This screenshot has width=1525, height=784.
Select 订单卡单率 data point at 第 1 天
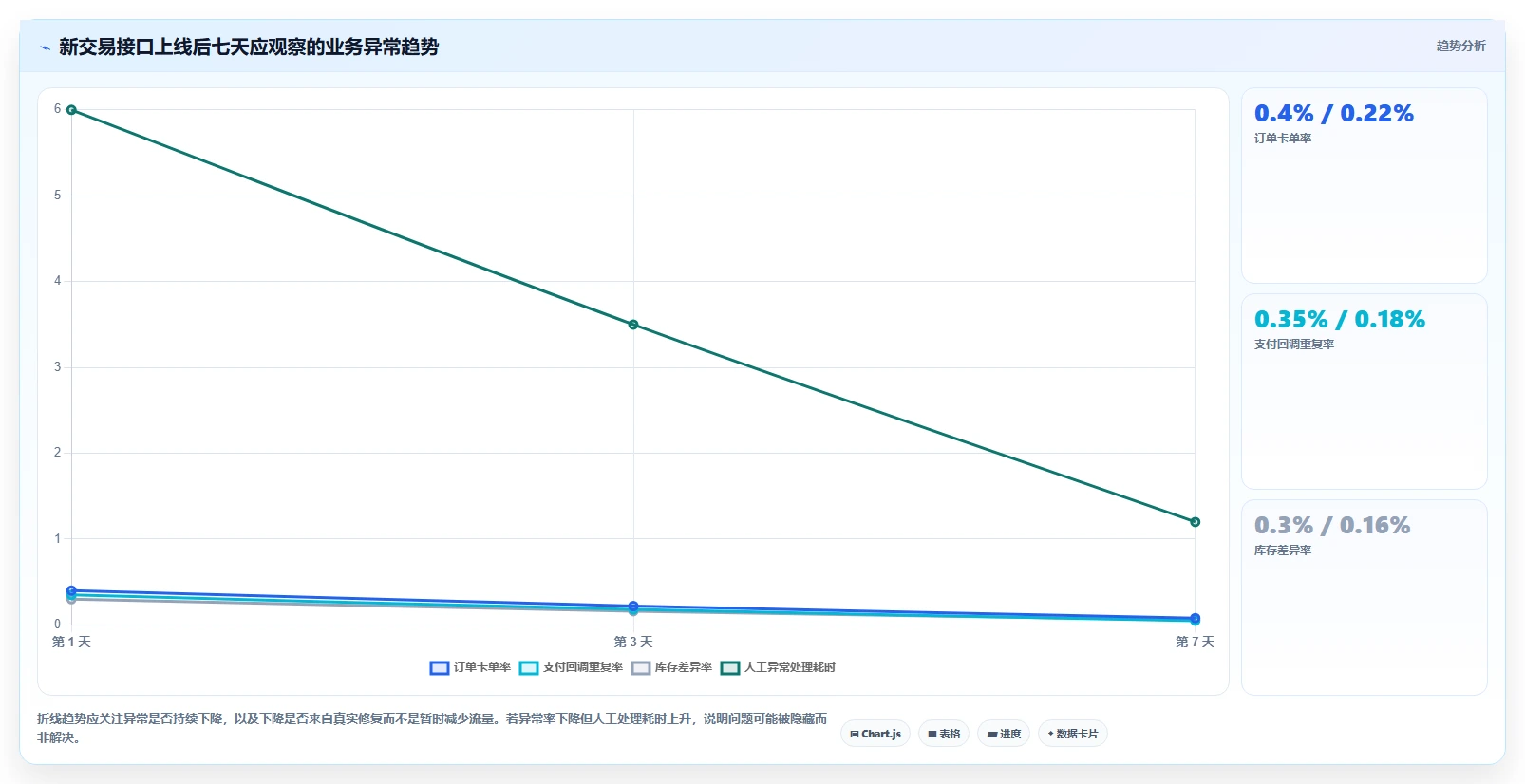[x=71, y=590]
